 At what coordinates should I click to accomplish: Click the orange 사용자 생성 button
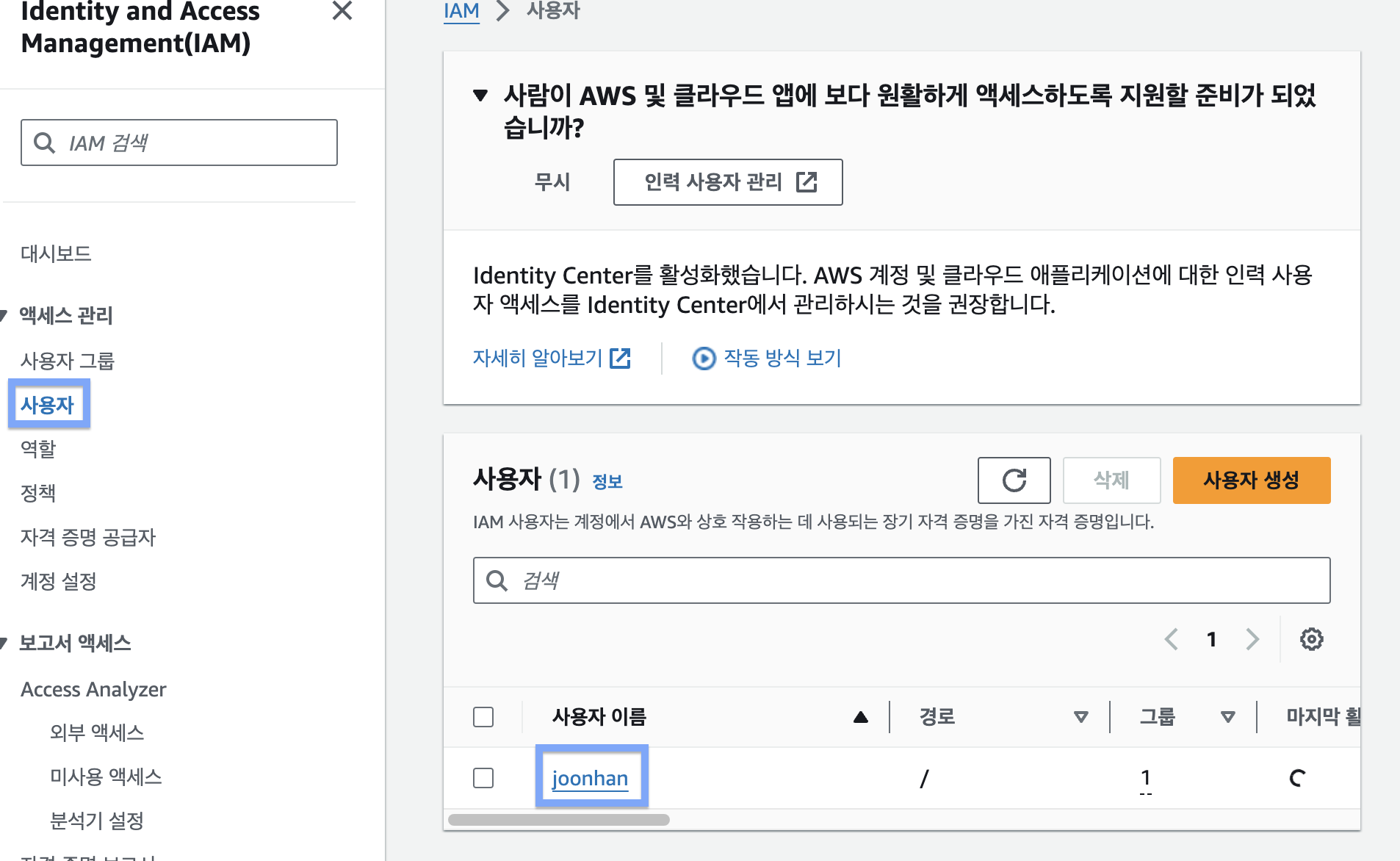point(1251,480)
